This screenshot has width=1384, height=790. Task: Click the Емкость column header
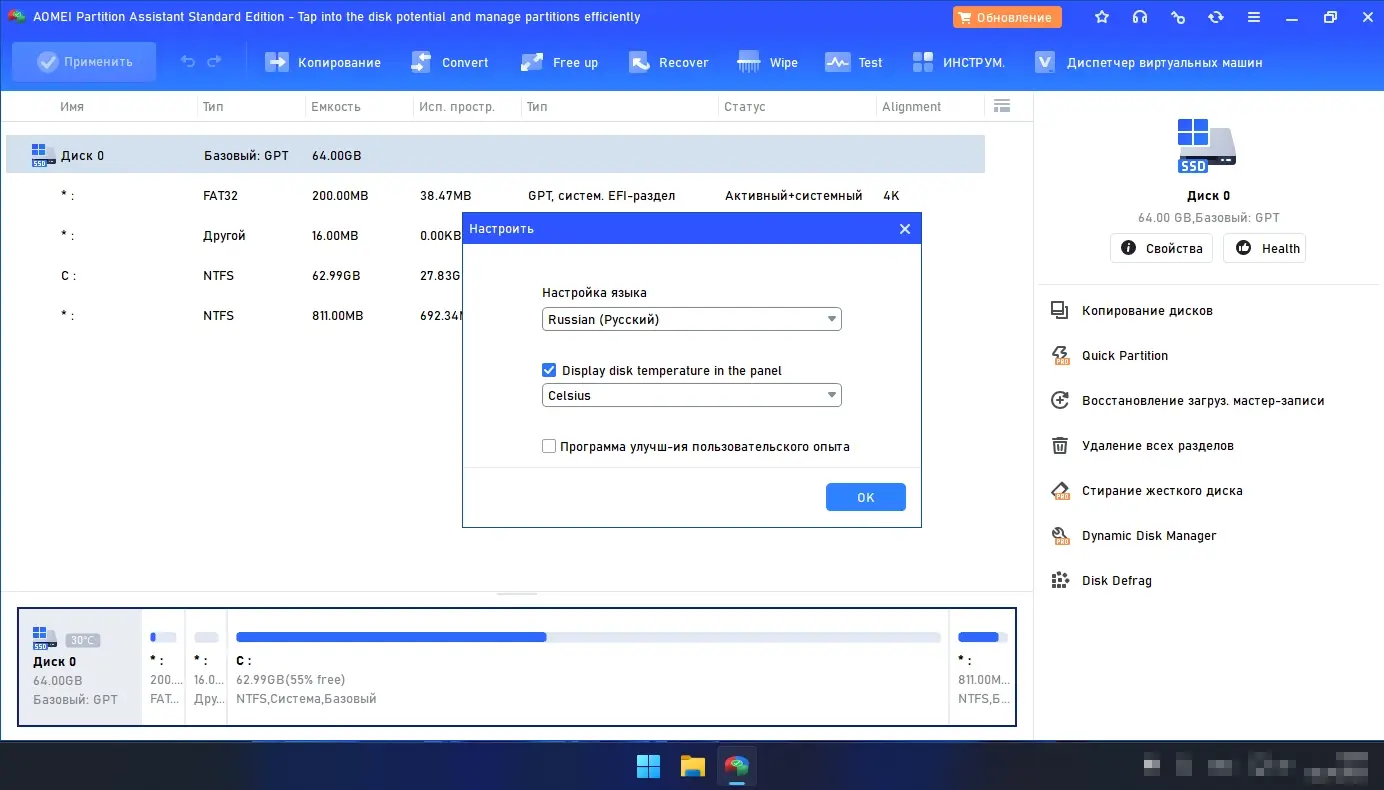[x=336, y=107]
